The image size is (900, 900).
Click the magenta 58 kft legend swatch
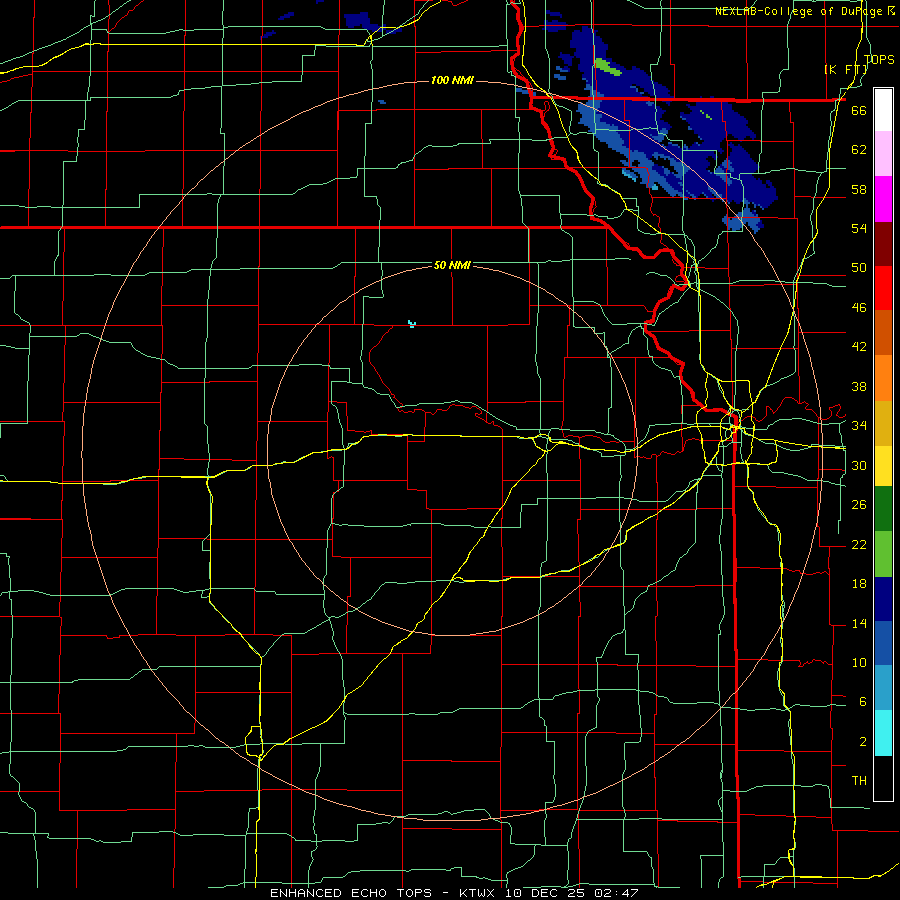click(x=883, y=199)
